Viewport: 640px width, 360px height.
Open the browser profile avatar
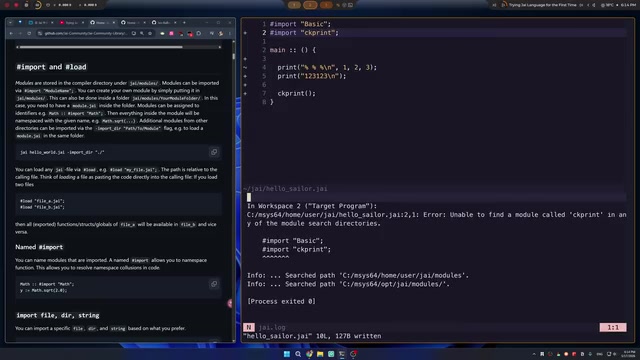tap(221, 33)
